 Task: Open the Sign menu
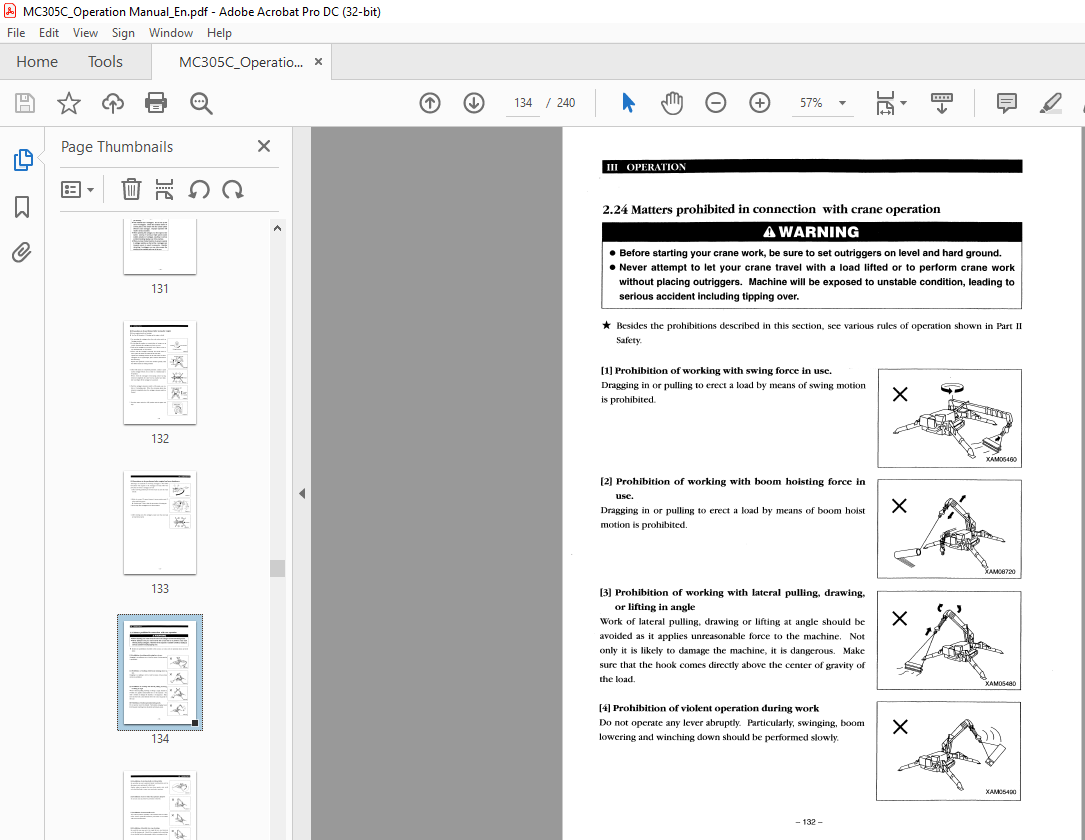point(123,33)
